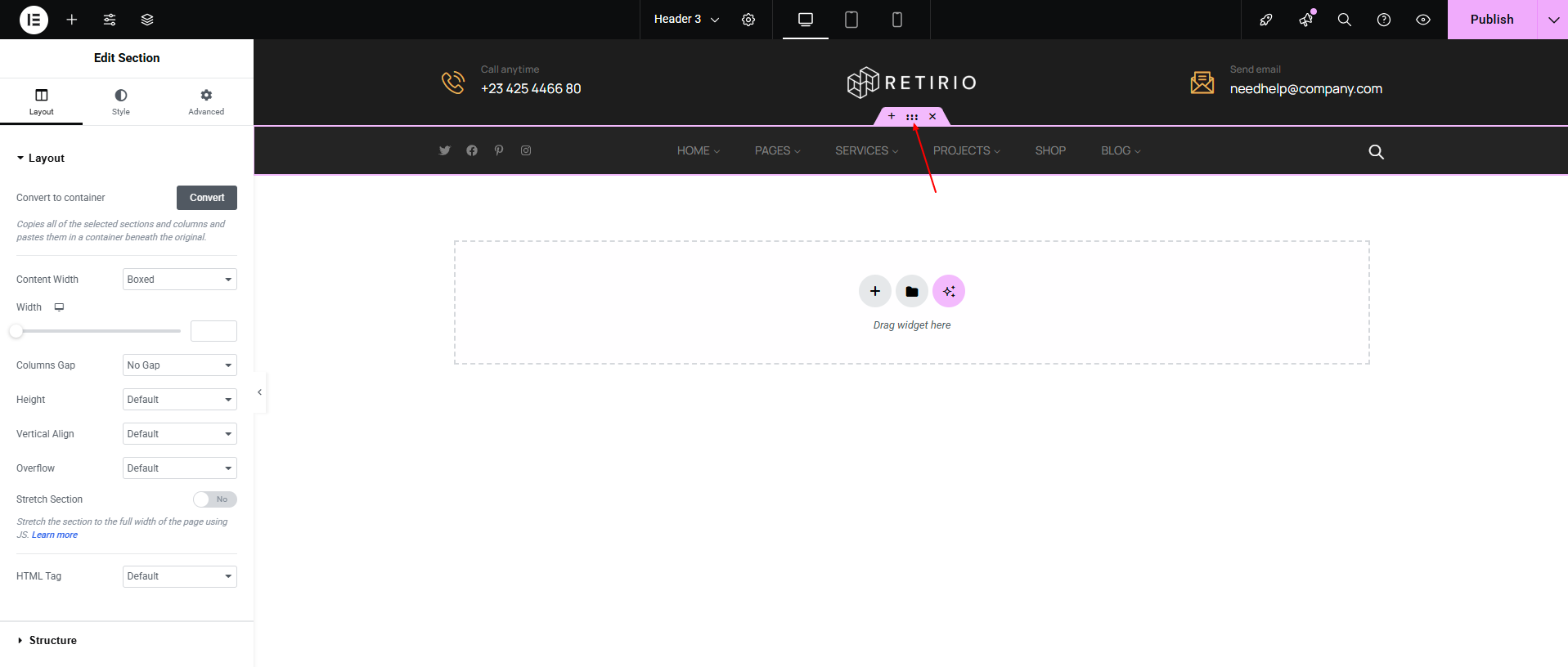
Task: Click the AI sparkle button in drop area
Action: [x=948, y=291]
